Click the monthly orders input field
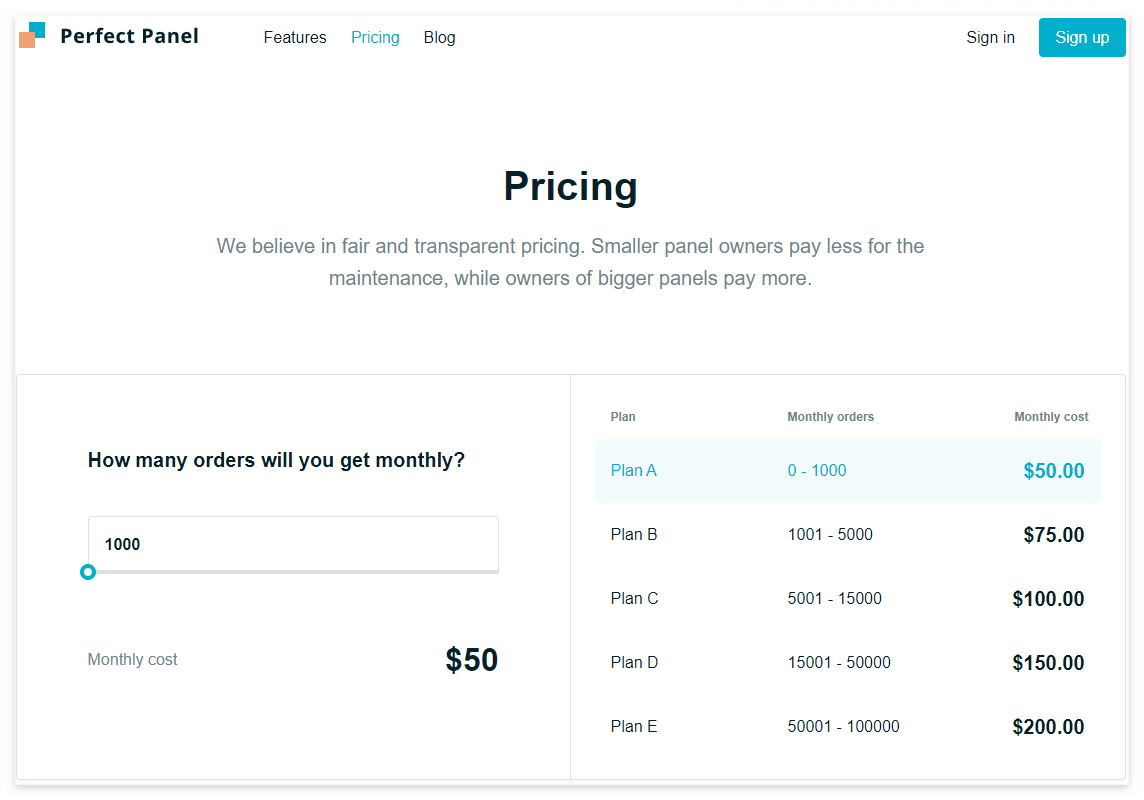 click(293, 544)
